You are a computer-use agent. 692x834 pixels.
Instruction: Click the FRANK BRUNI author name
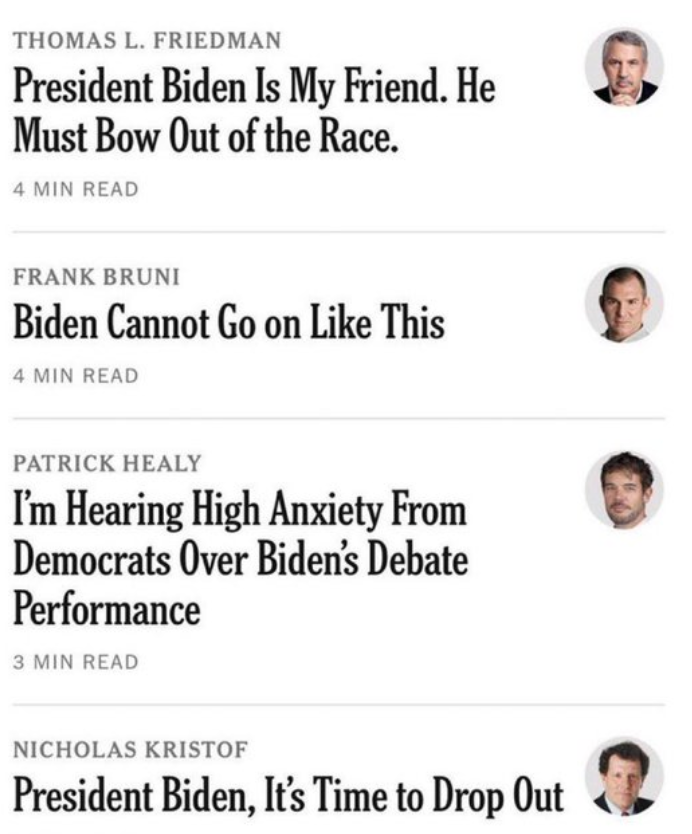click(x=96, y=277)
